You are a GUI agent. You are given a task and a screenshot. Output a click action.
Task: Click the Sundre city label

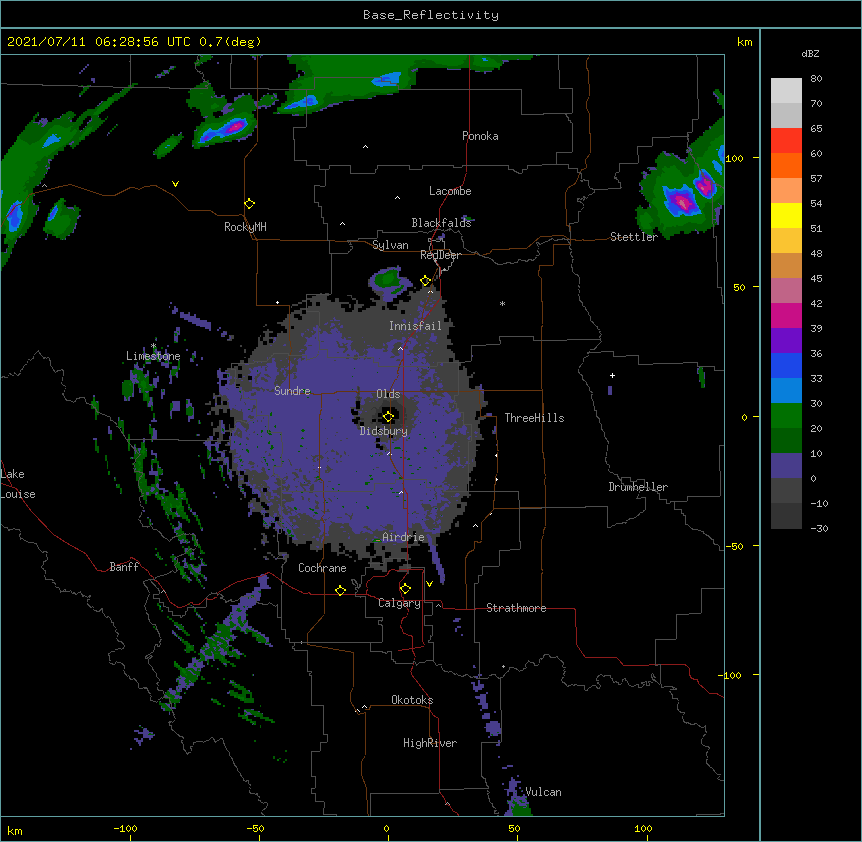pos(292,391)
